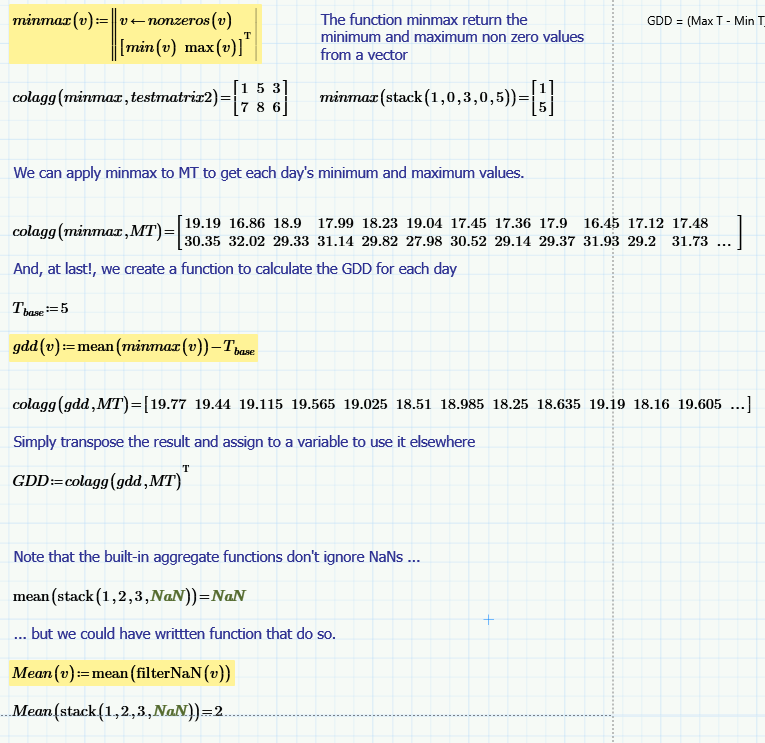Click value 19.19 in minmax matrix
Viewport: 765px width, 743px height.
(x=202, y=223)
